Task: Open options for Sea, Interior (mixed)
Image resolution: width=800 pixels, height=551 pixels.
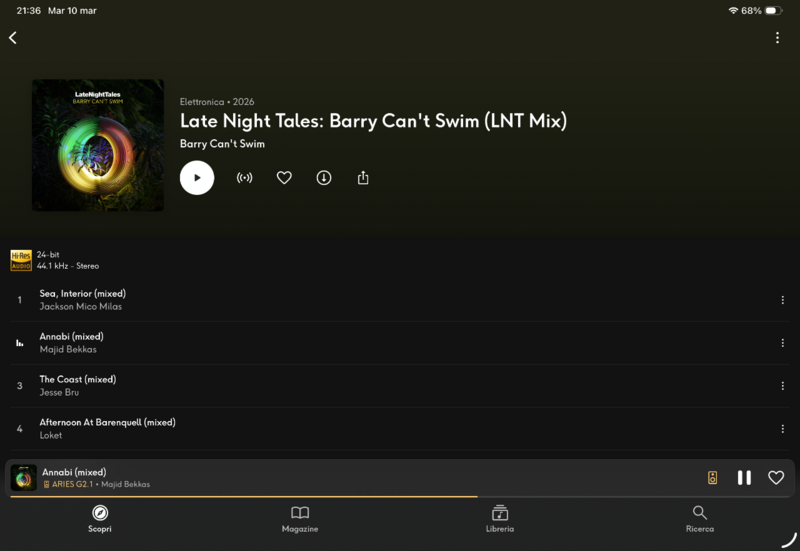Action: click(782, 300)
